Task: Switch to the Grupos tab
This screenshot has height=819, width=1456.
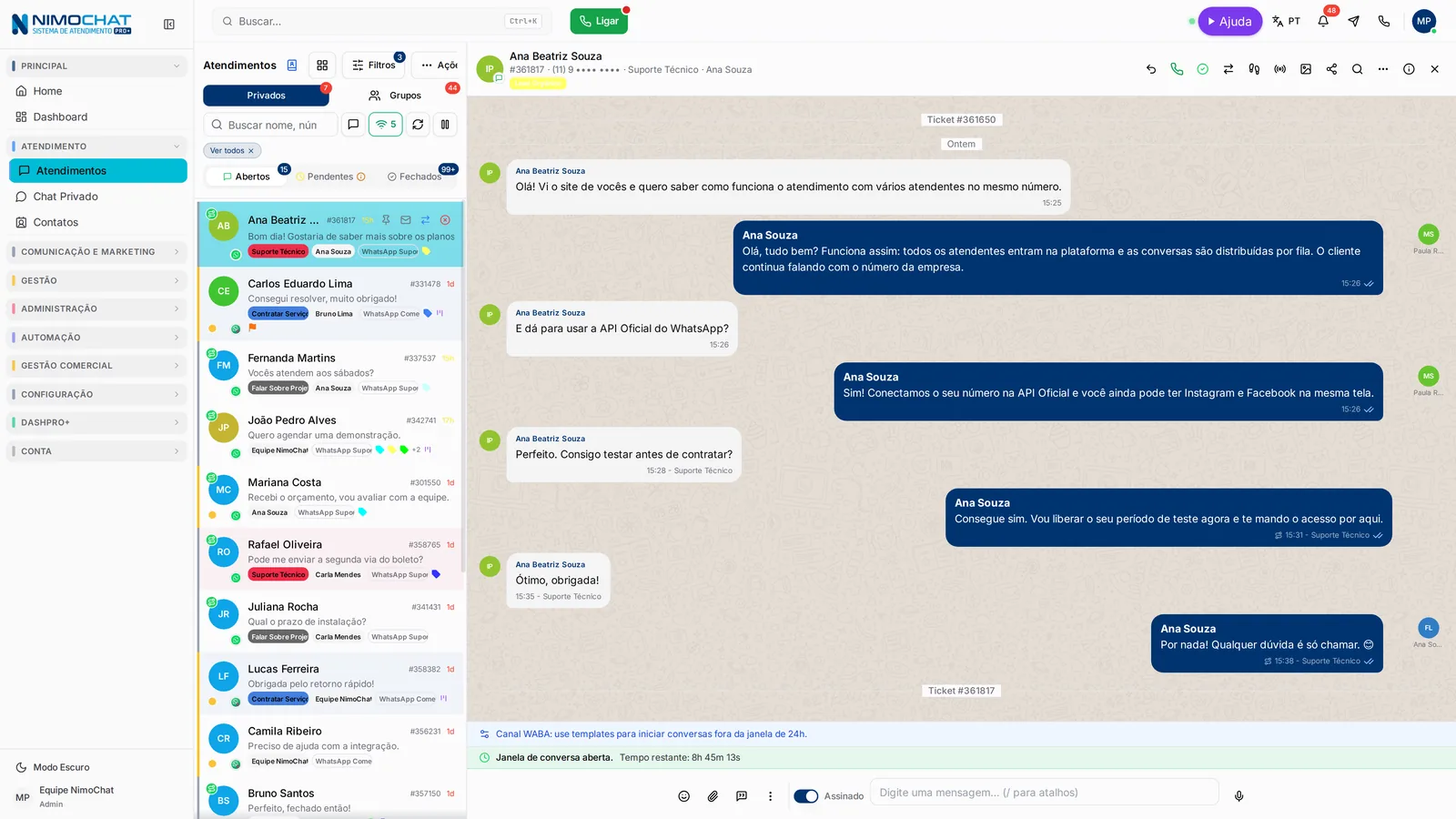Action: (395, 96)
